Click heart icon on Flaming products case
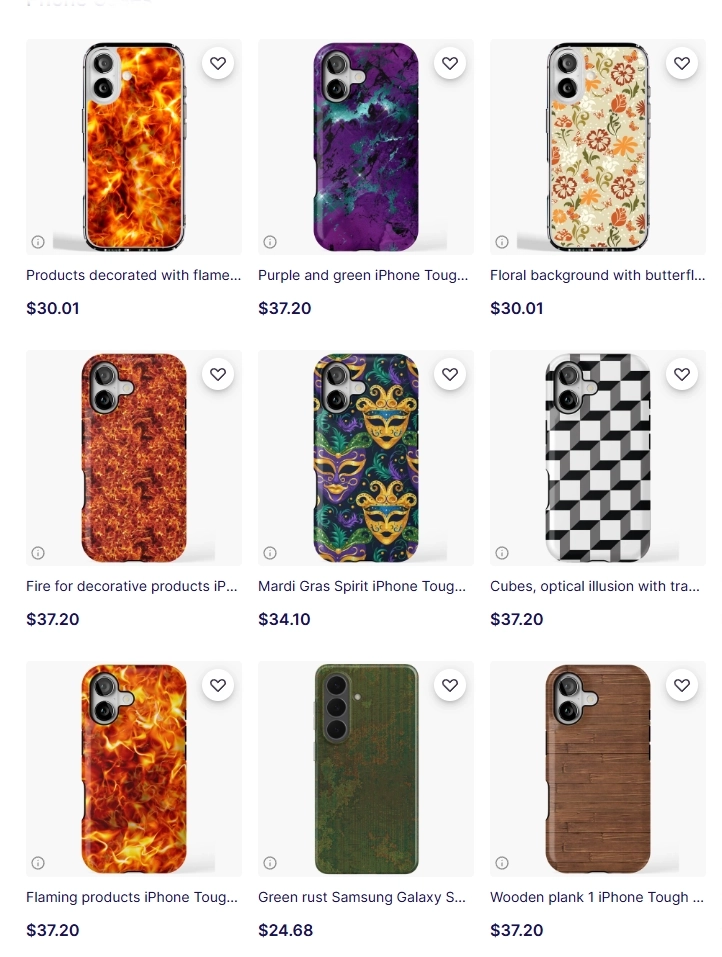 (218, 685)
